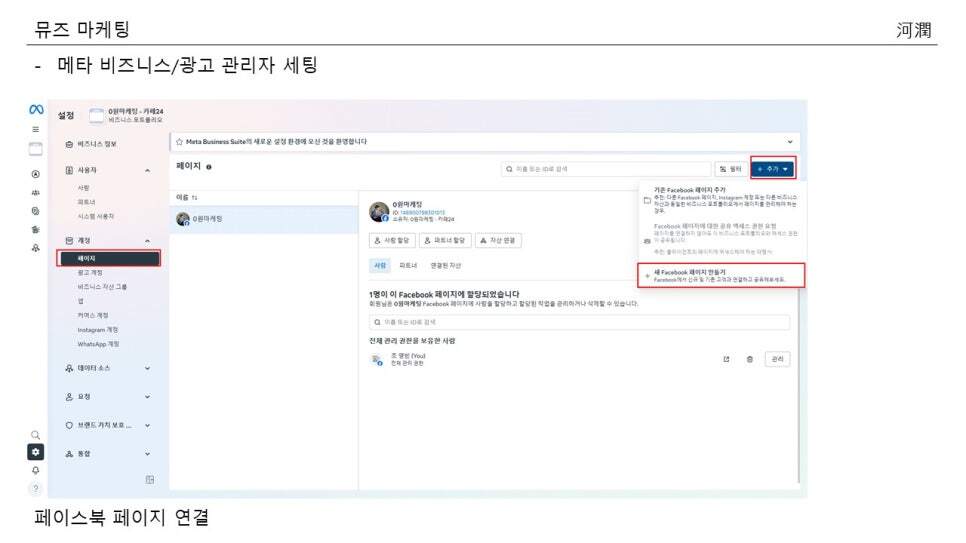
Task: Select 파트너 under 사용자
Action: click(86, 202)
